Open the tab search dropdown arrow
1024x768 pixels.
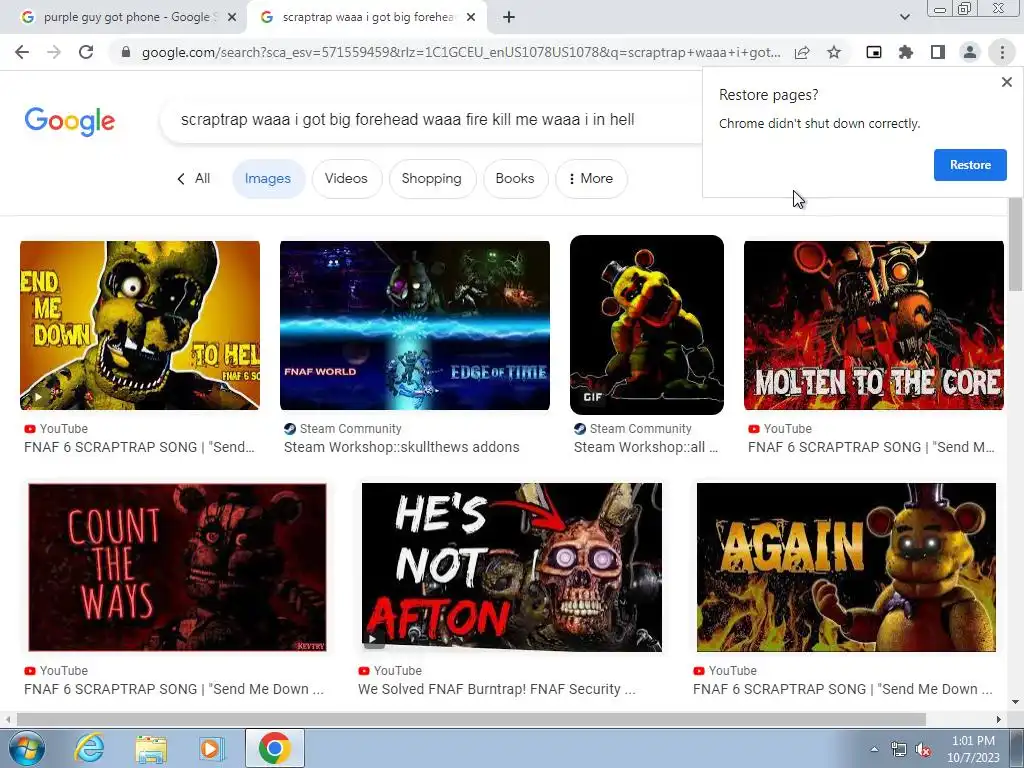pyautogui.click(x=904, y=17)
